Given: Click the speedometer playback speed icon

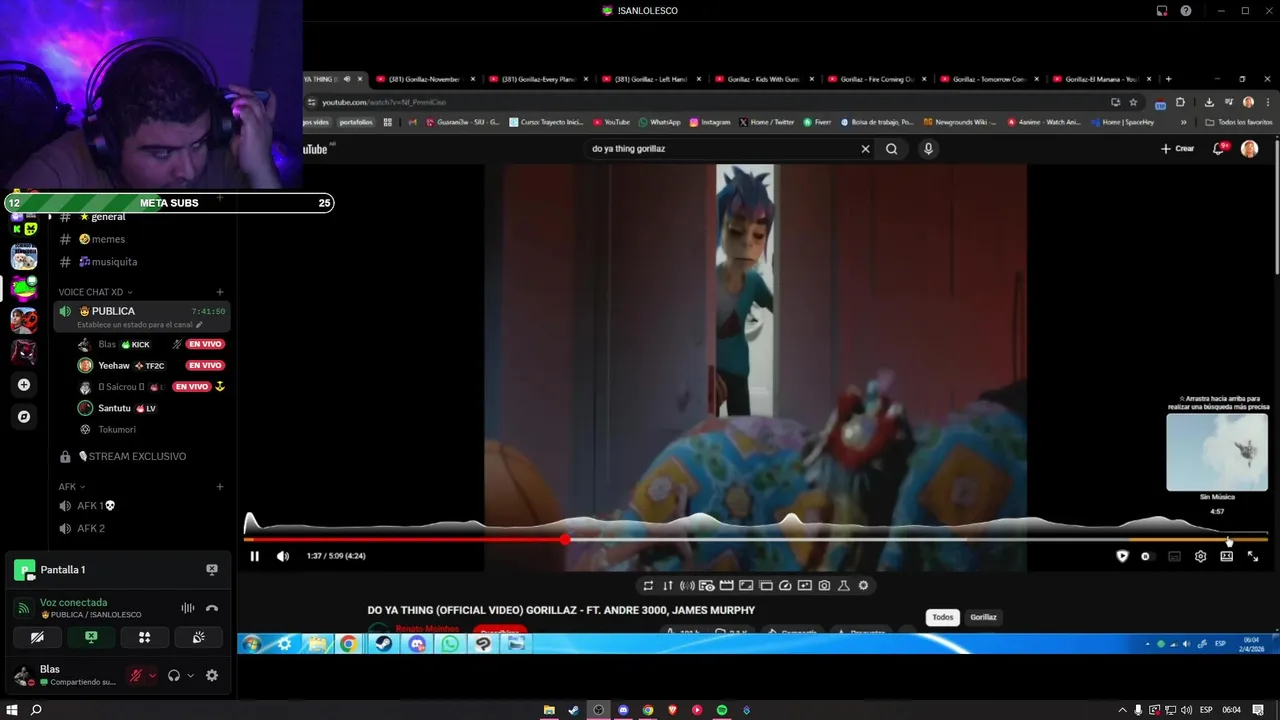Looking at the screenshot, I should pos(785,586).
